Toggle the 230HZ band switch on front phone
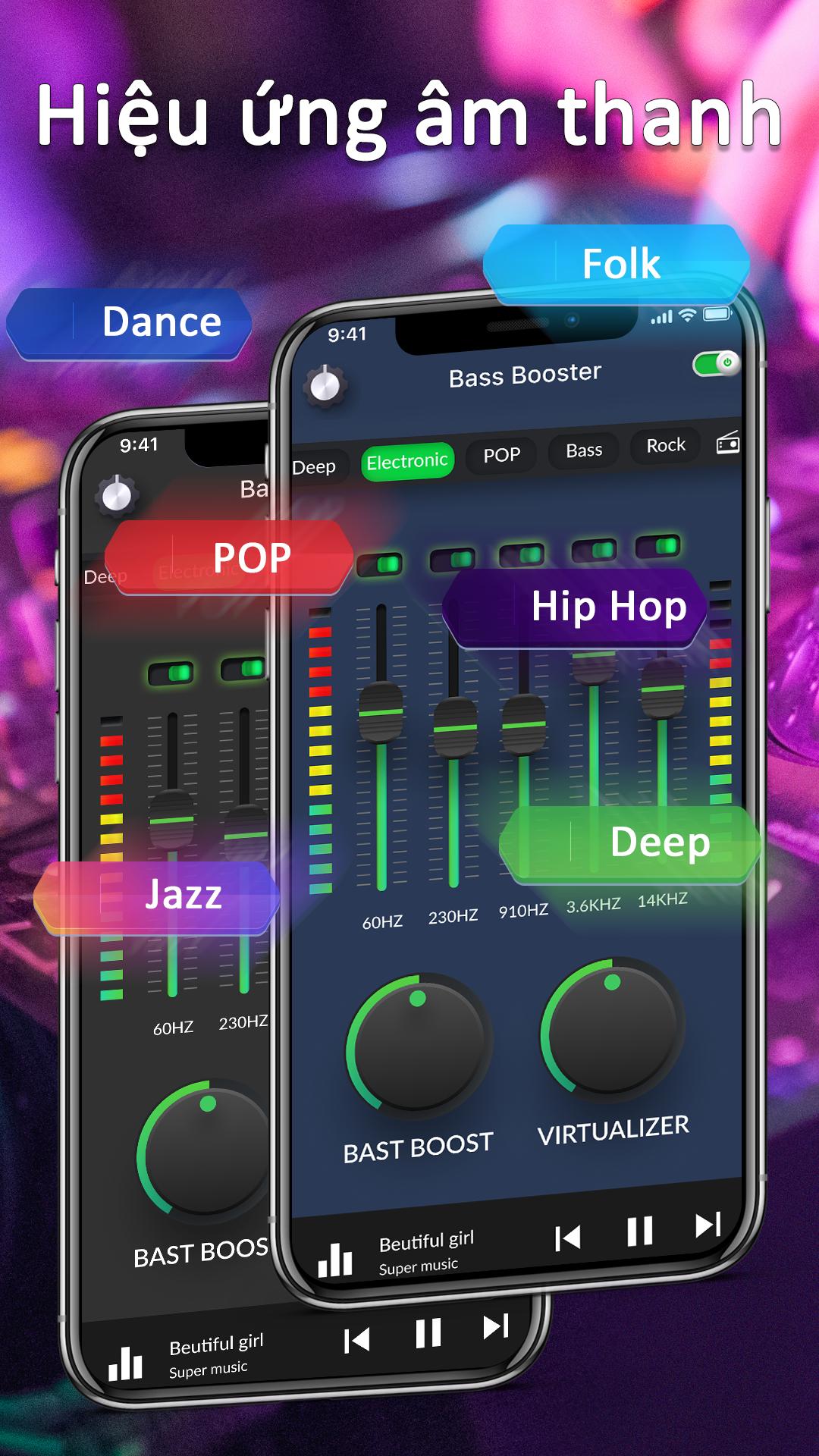Viewport: 819px width, 1456px height. (x=453, y=560)
